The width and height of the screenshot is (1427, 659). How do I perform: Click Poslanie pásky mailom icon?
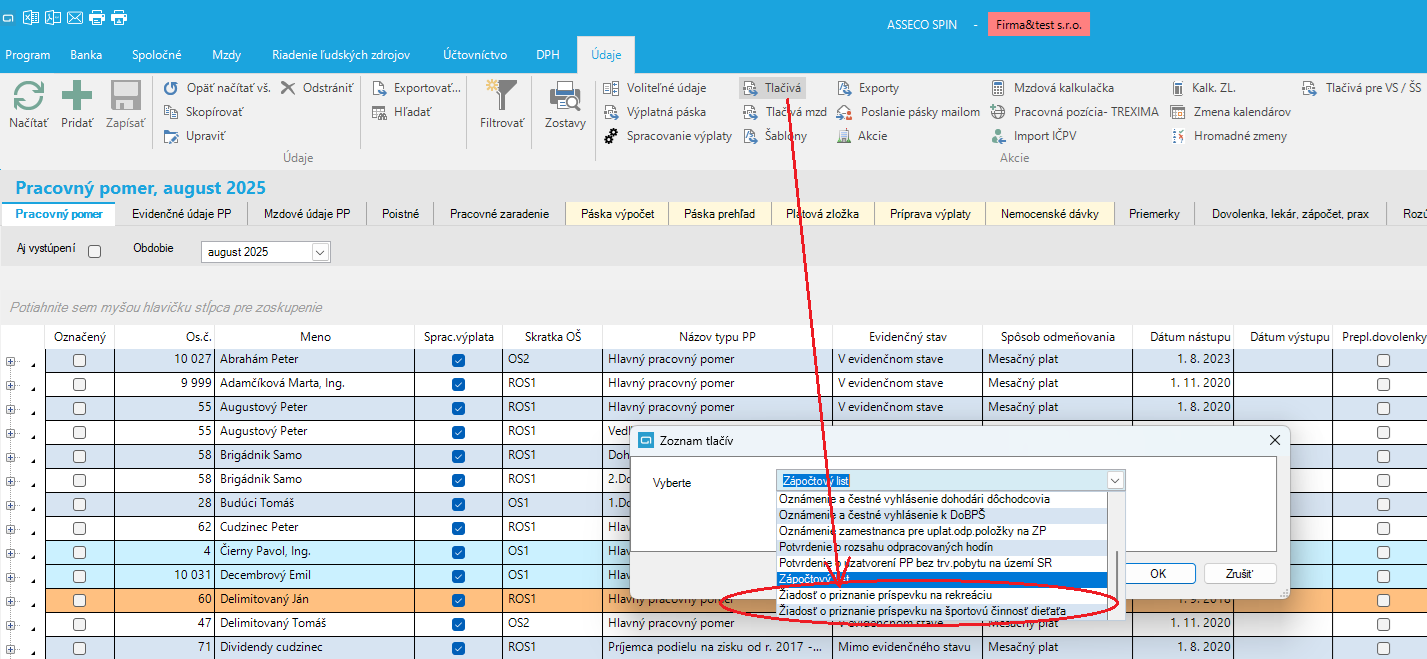pos(844,112)
